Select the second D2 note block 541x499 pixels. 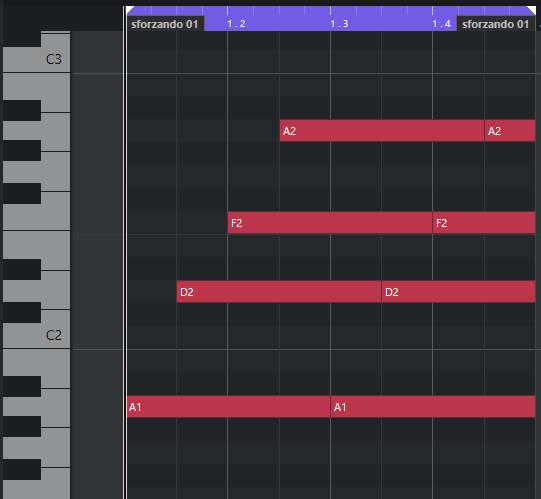coord(459,292)
